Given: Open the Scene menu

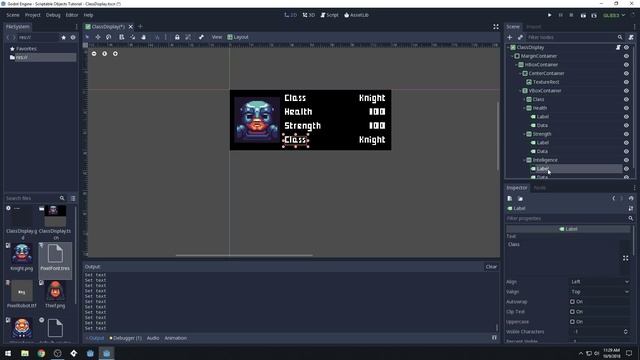Looking at the screenshot, I should [13, 15].
